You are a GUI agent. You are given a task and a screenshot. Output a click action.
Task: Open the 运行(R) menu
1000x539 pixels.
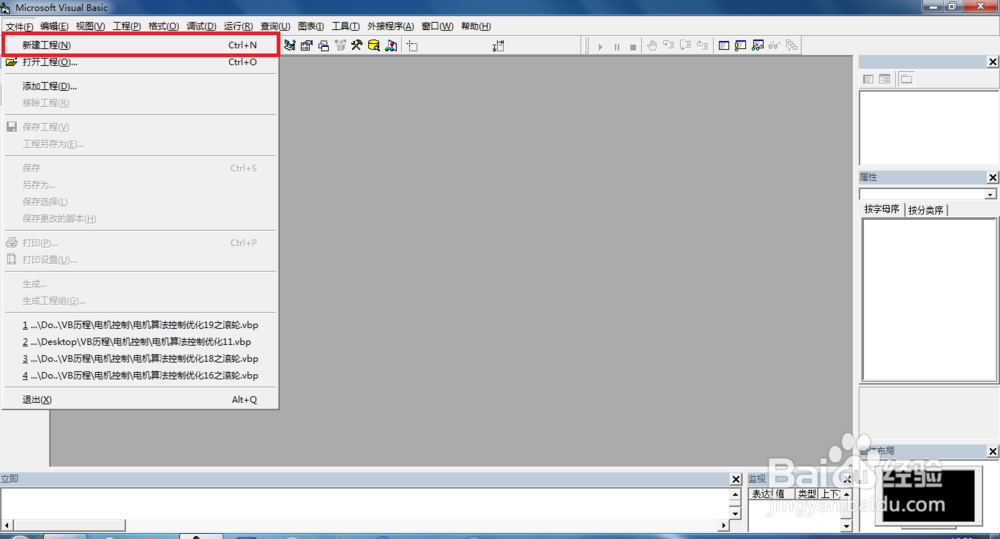238,26
